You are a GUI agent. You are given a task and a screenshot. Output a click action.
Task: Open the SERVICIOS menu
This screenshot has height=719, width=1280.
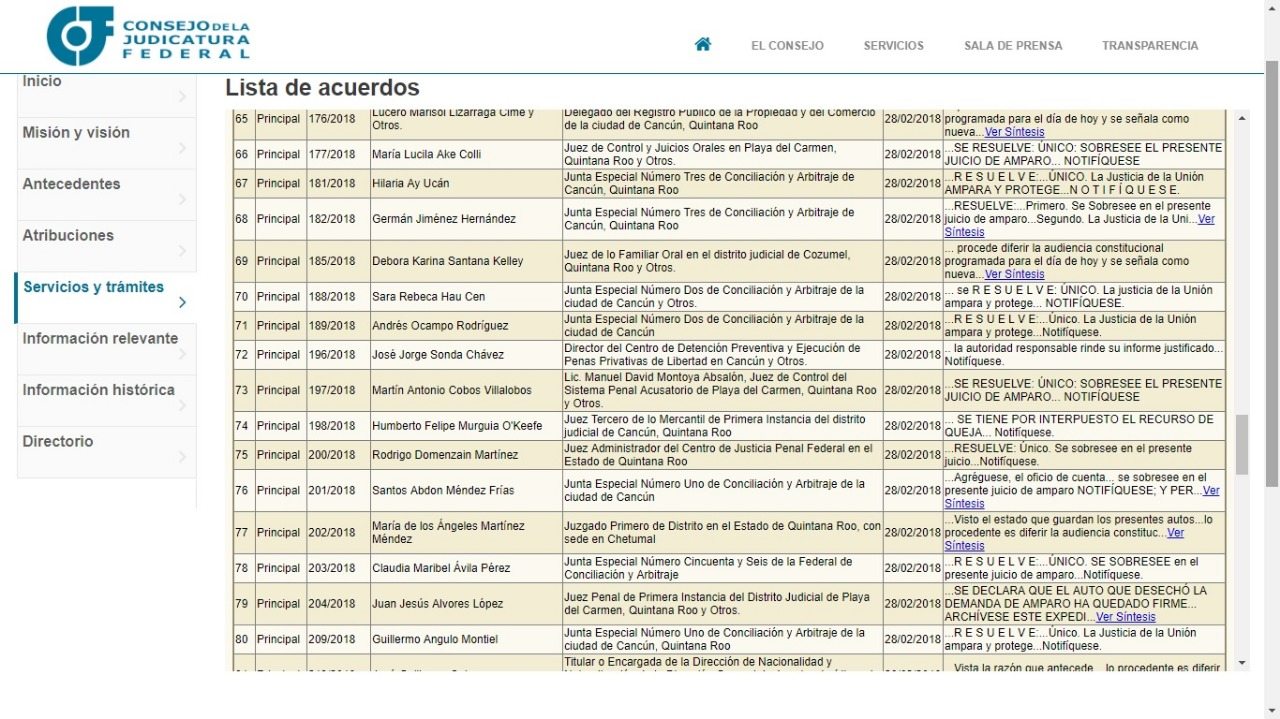[x=893, y=46]
